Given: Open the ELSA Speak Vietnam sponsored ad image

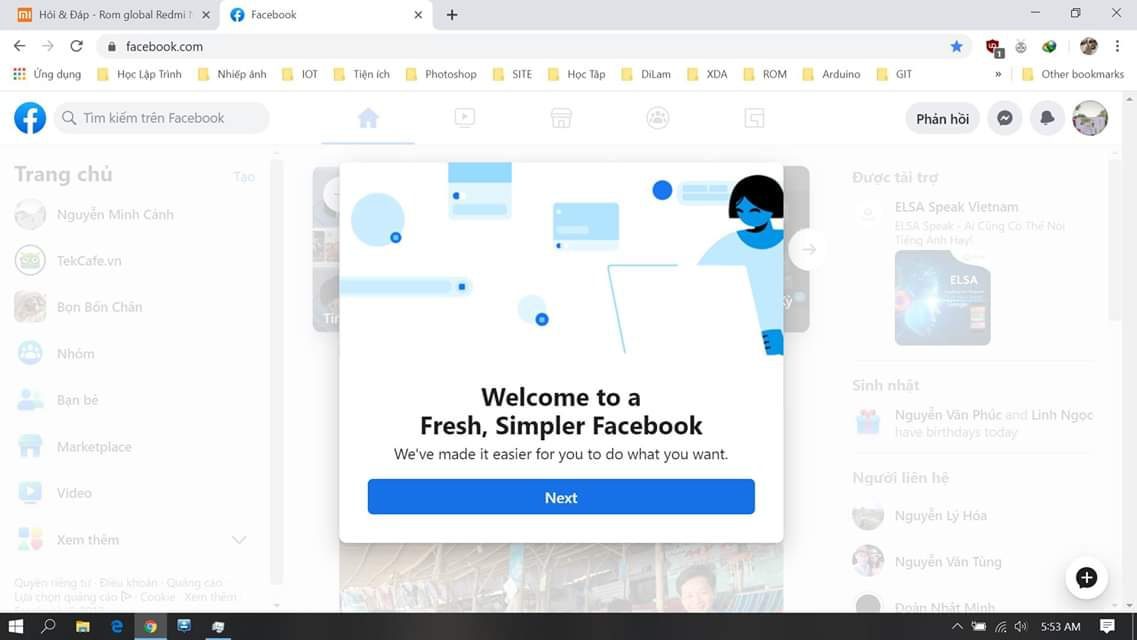Looking at the screenshot, I should point(942,298).
